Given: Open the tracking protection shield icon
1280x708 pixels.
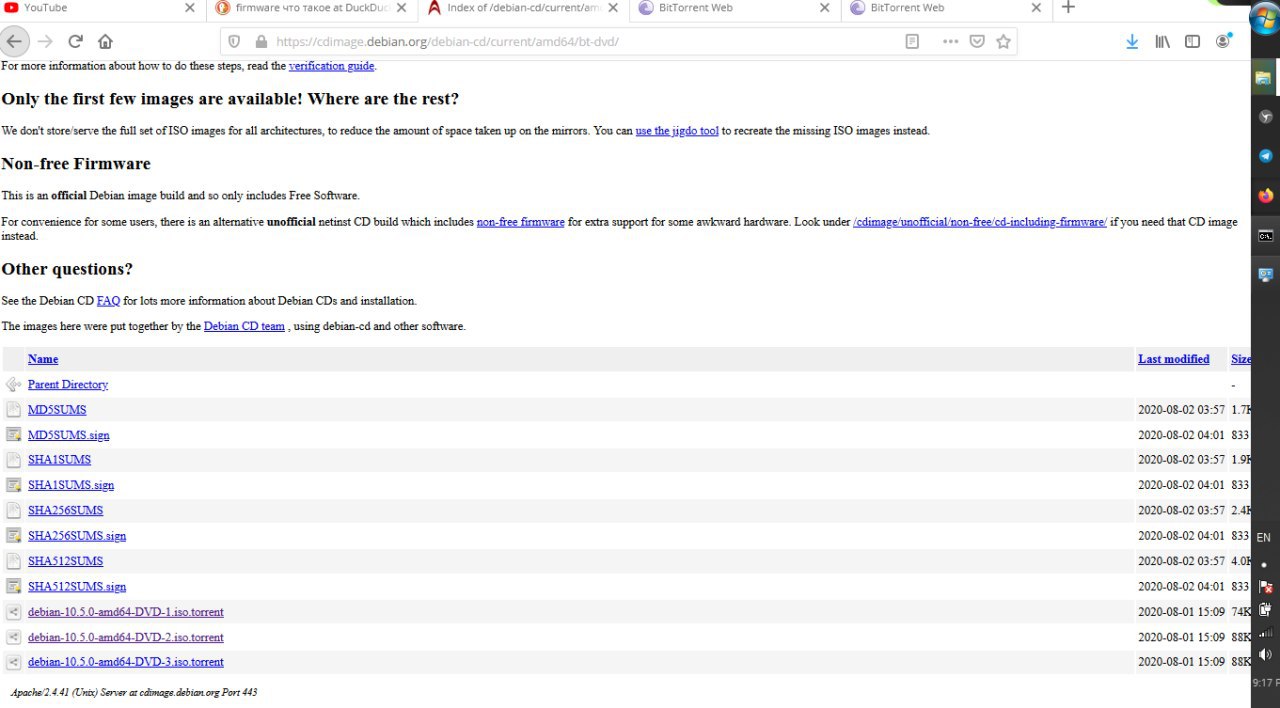Looking at the screenshot, I should point(235,42).
